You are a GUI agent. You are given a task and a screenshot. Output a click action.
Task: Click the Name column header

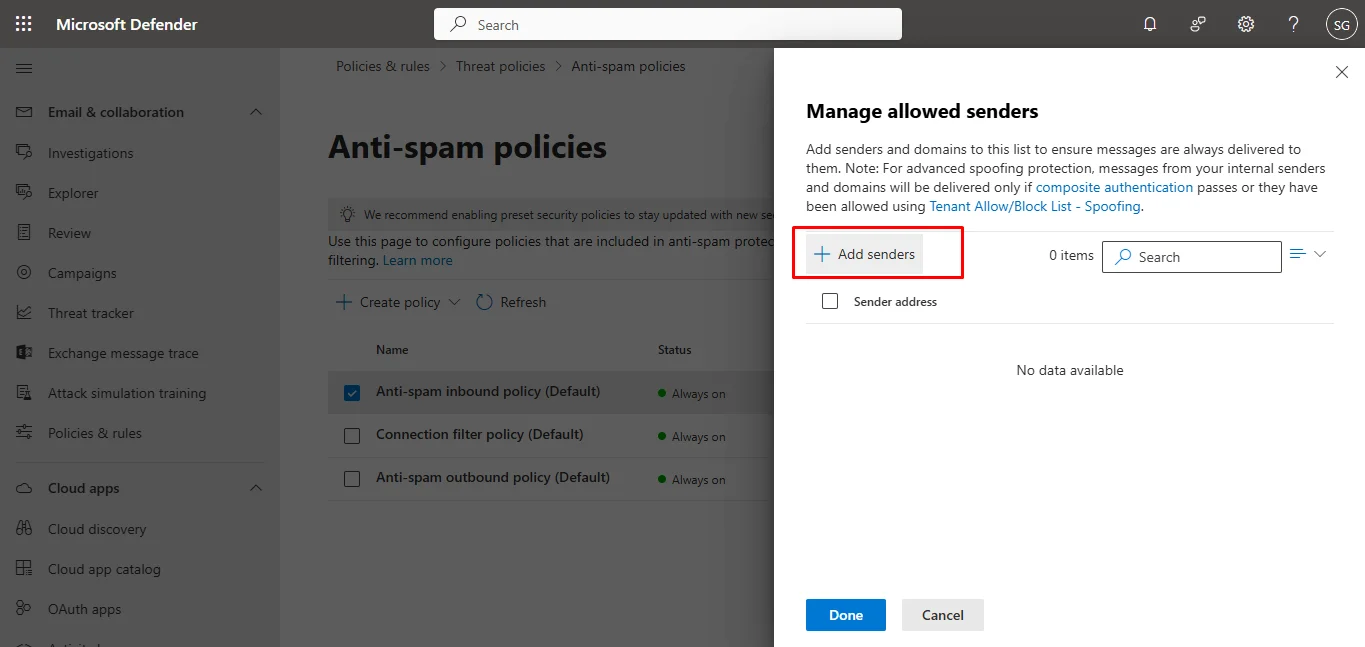click(392, 350)
